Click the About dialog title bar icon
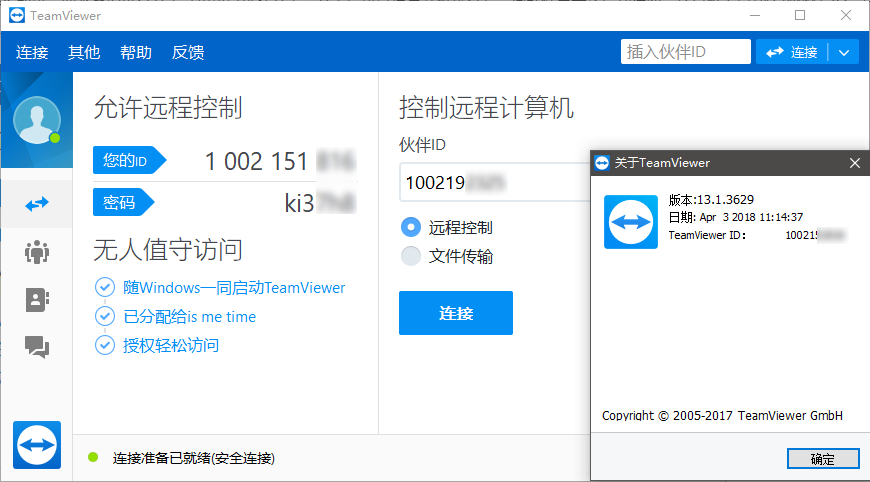The width and height of the screenshot is (870, 482). [x=602, y=163]
